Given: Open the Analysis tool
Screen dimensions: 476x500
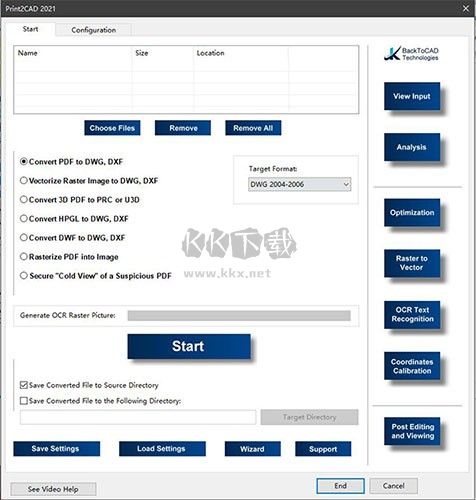Looking at the screenshot, I should 412,147.
